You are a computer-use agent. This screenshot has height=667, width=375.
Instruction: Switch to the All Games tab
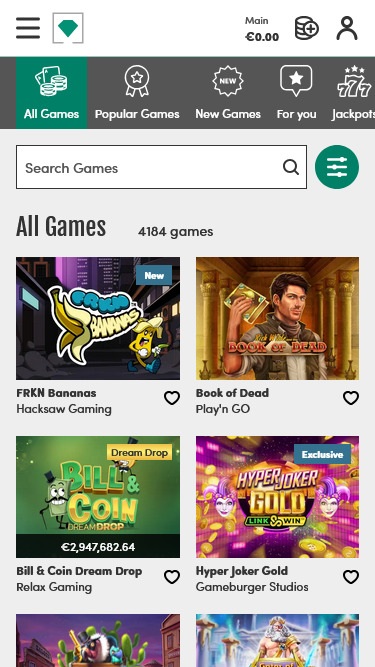click(51, 93)
